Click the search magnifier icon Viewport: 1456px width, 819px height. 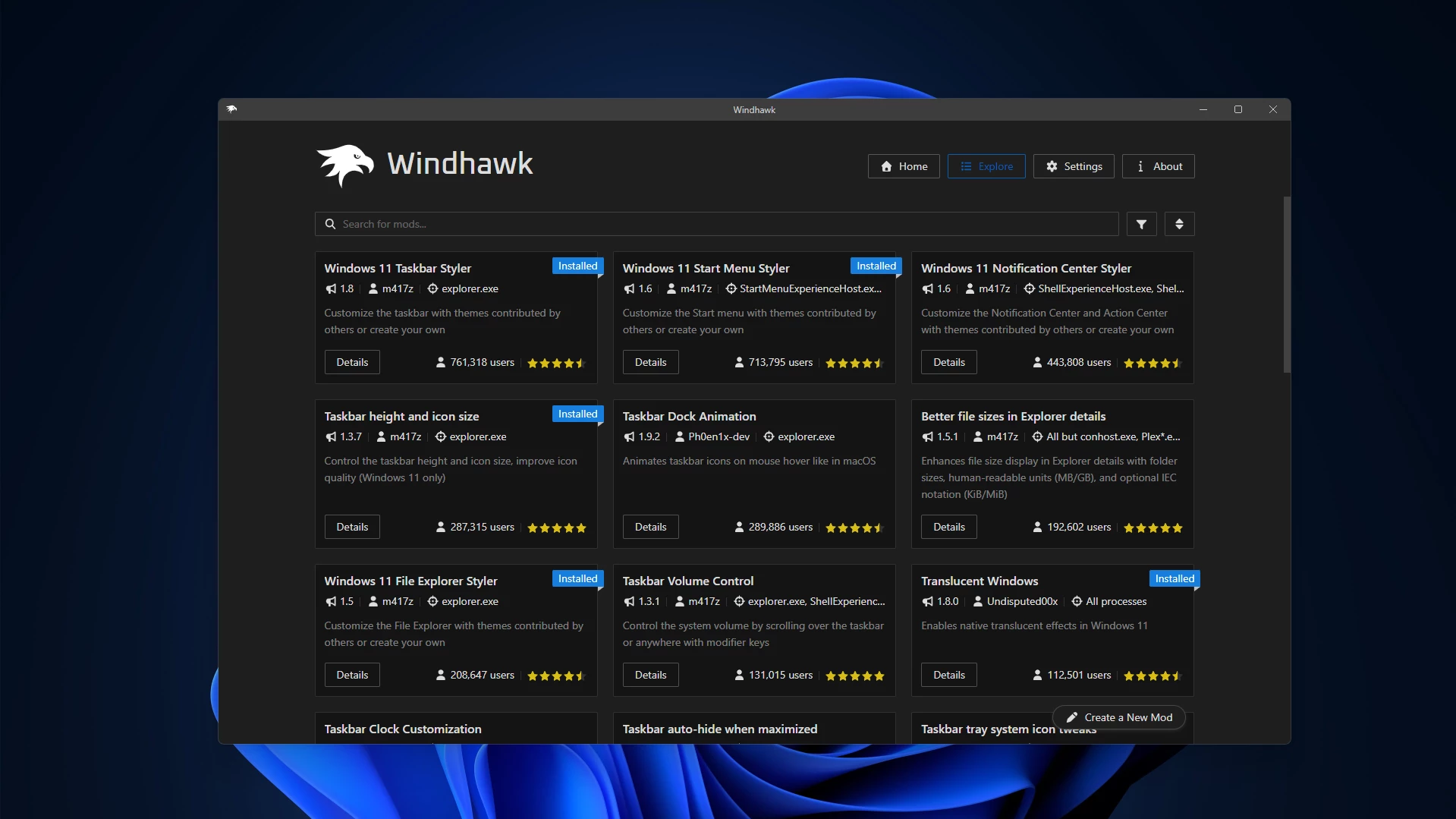click(330, 224)
